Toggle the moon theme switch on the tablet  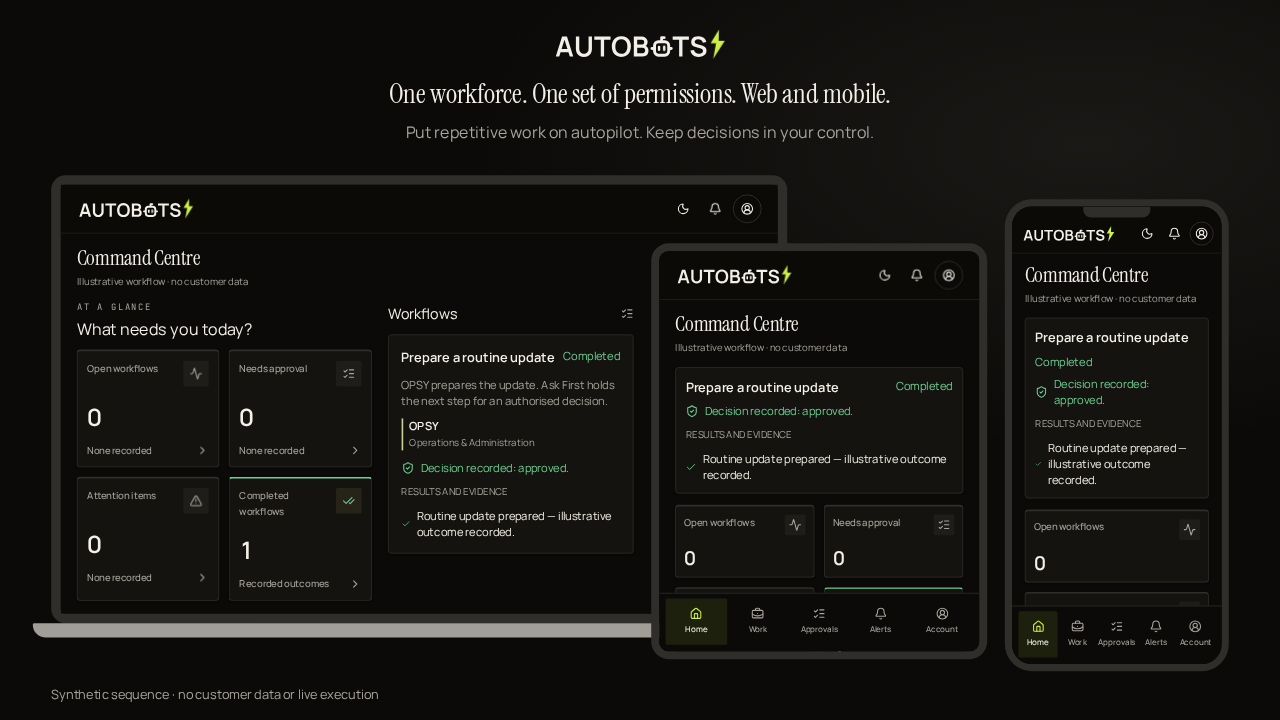[x=885, y=275]
